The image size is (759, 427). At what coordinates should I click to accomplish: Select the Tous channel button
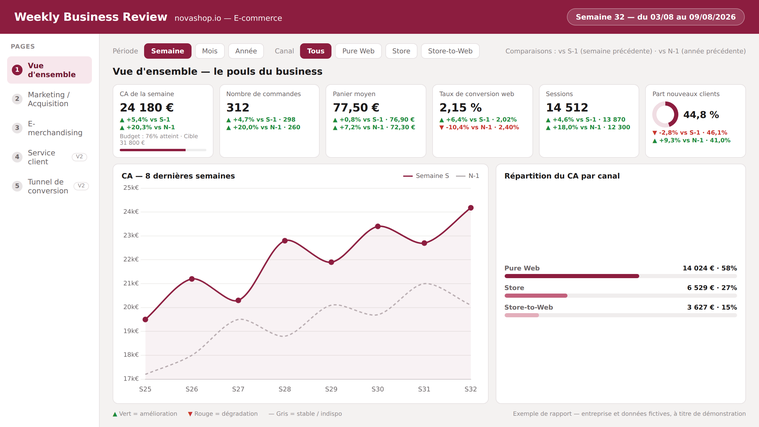316,51
